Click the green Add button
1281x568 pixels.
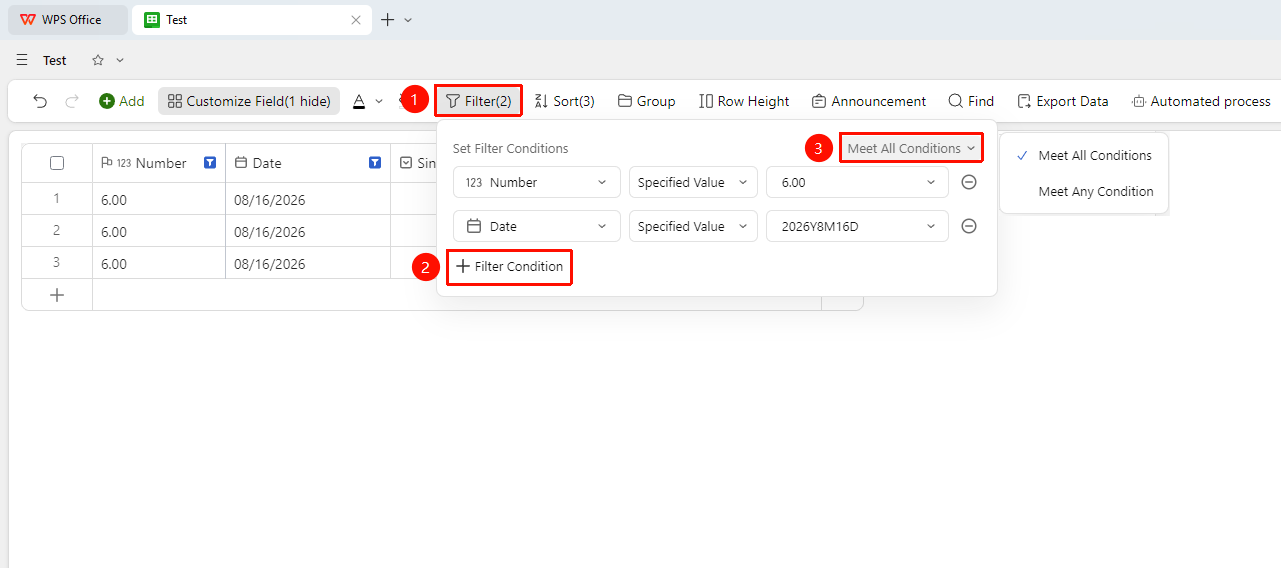[x=121, y=101]
